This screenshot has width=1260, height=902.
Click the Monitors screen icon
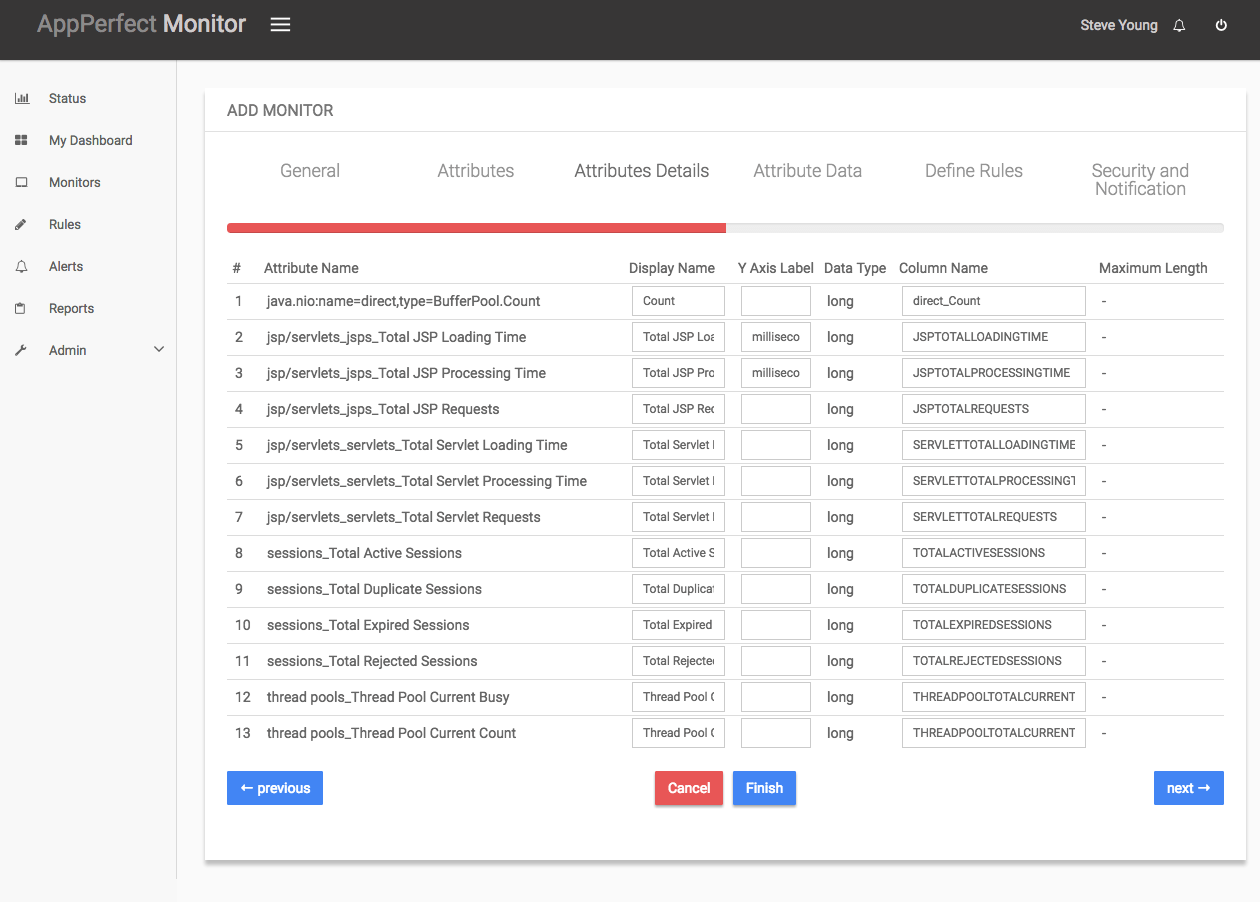[x=21, y=182]
